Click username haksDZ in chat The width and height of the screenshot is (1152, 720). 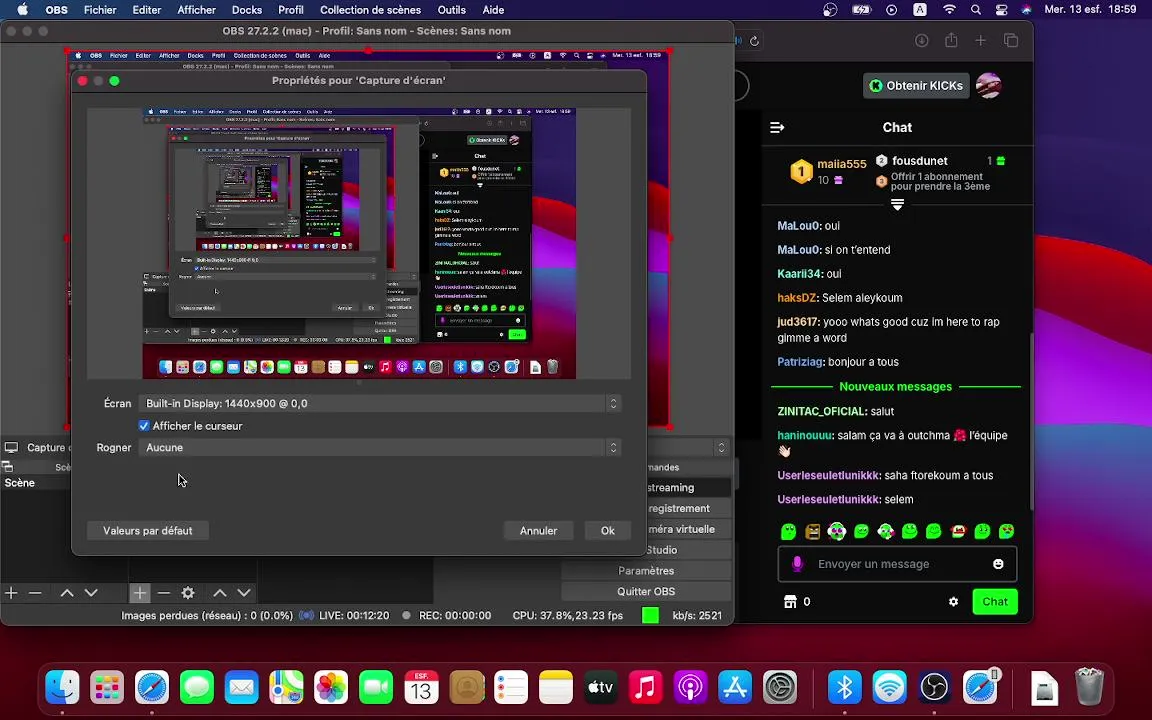[797, 298]
